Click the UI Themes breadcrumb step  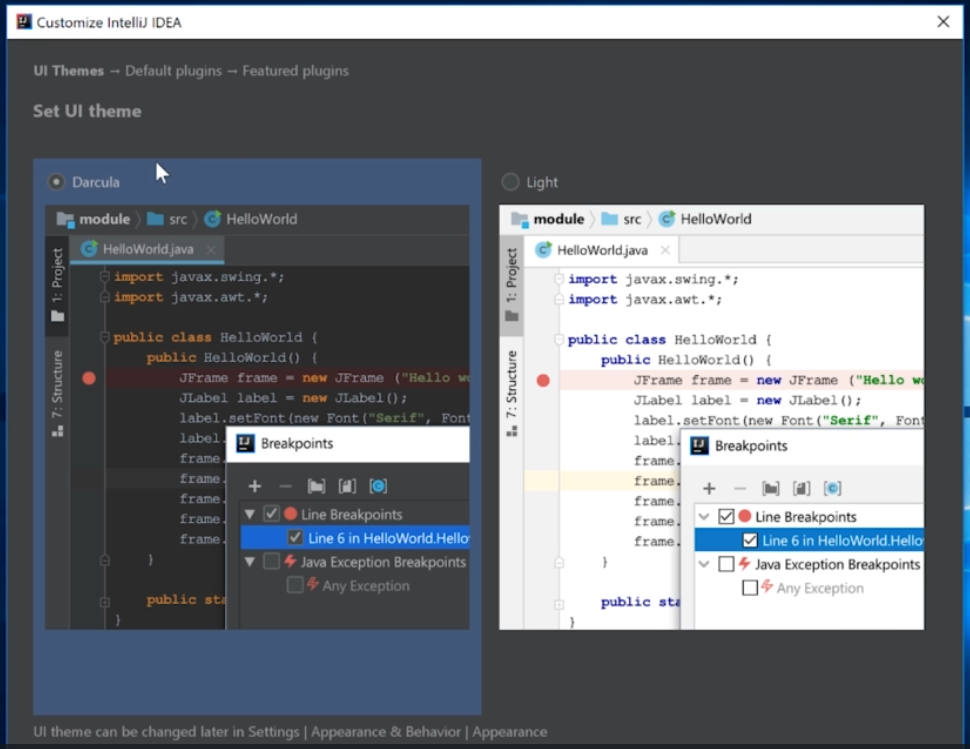pos(69,71)
